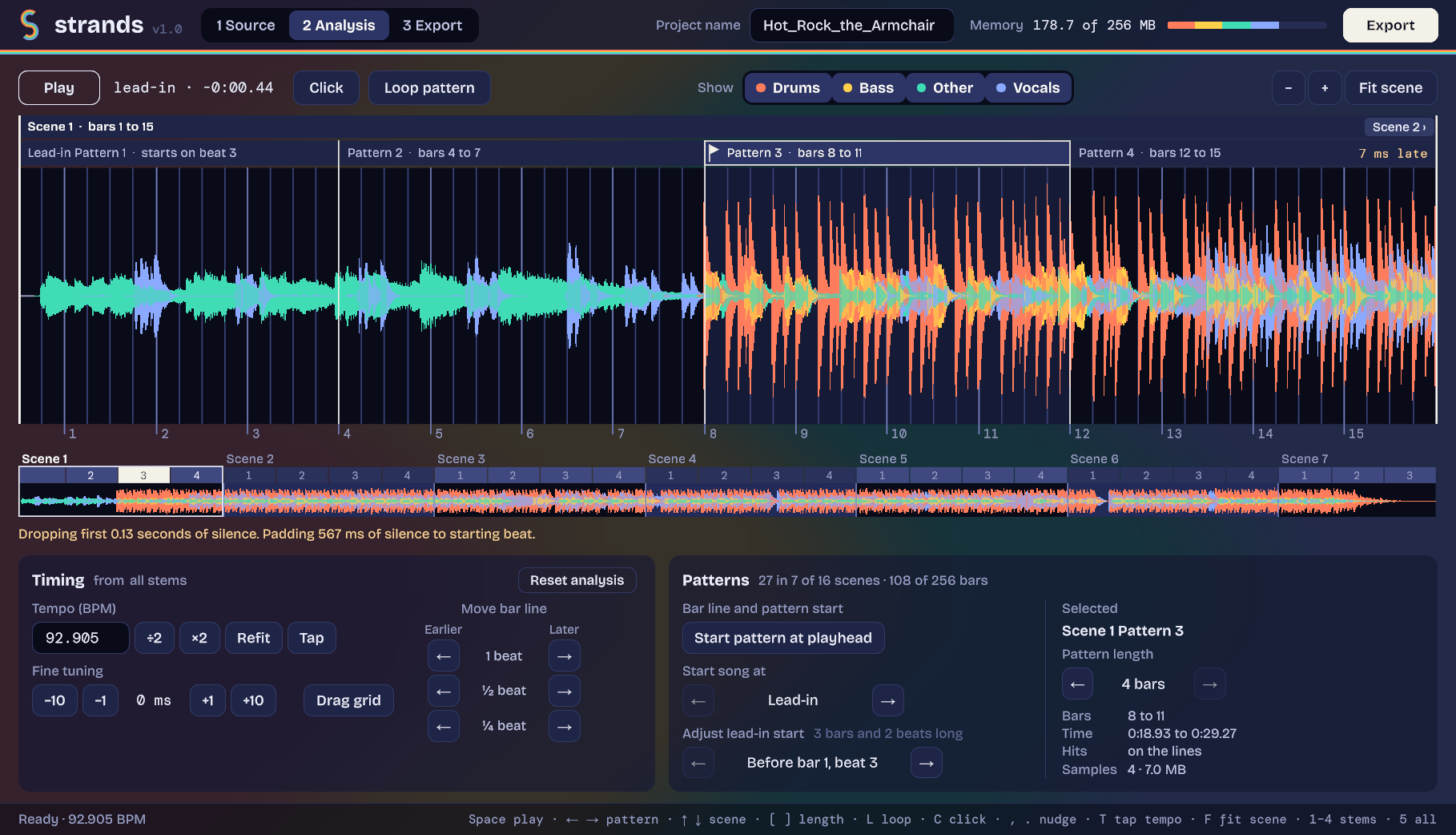Screen dimensions: 1456x835
Task: Click the Fit scene button
Action: 1390,88
